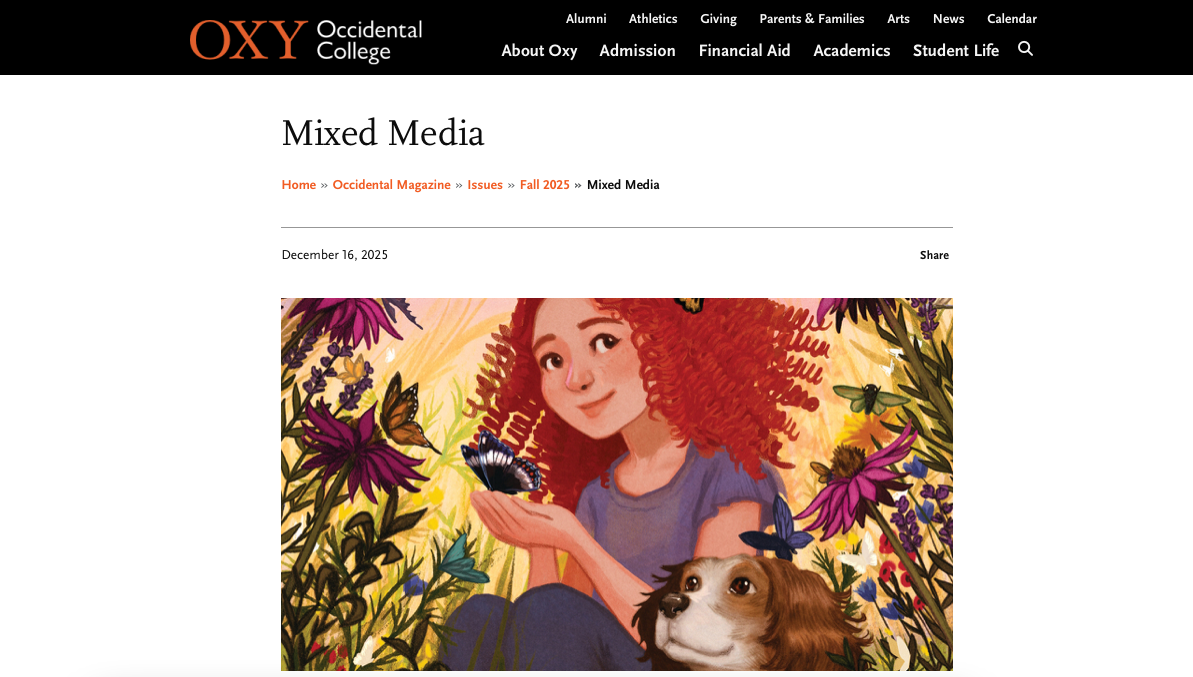The image size is (1193, 677).
Task: Go to Home breadcrumb
Action: tap(298, 185)
